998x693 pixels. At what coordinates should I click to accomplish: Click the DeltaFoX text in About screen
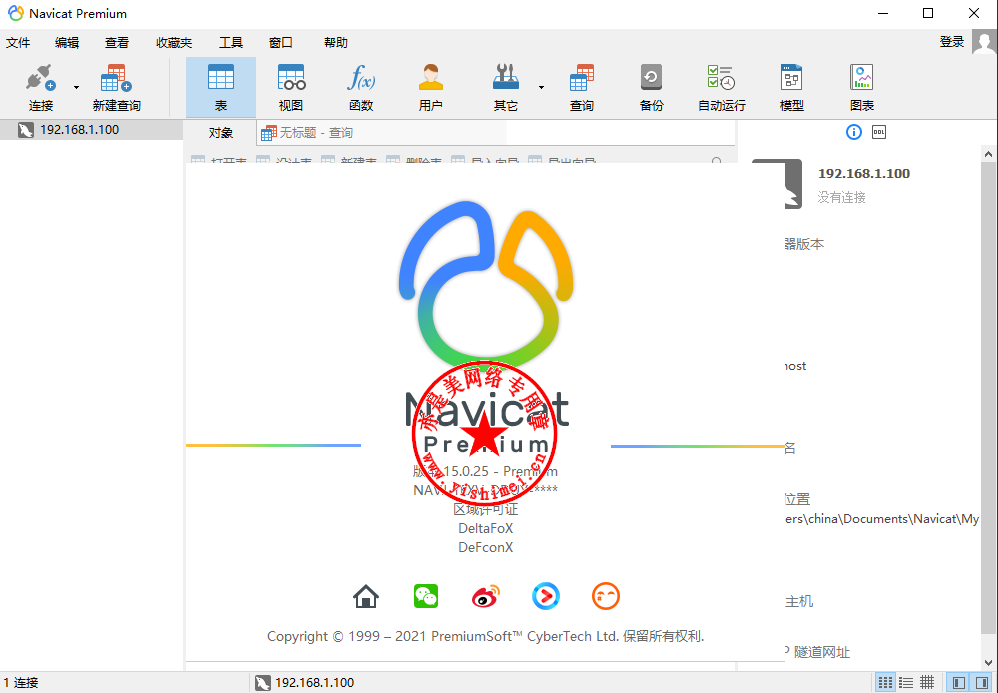tap(486, 528)
